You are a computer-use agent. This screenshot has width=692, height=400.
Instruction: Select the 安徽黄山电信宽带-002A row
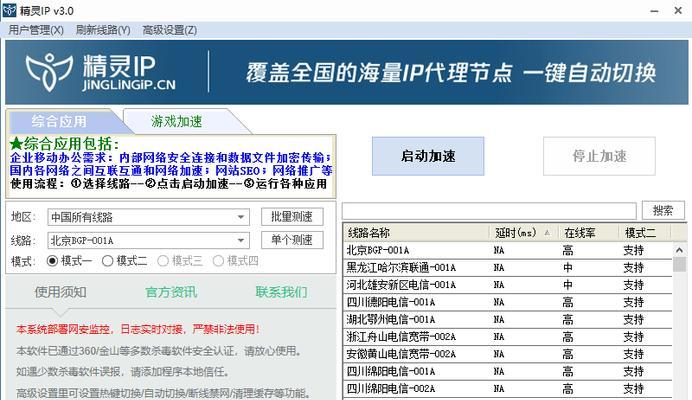[x=508, y=354]
